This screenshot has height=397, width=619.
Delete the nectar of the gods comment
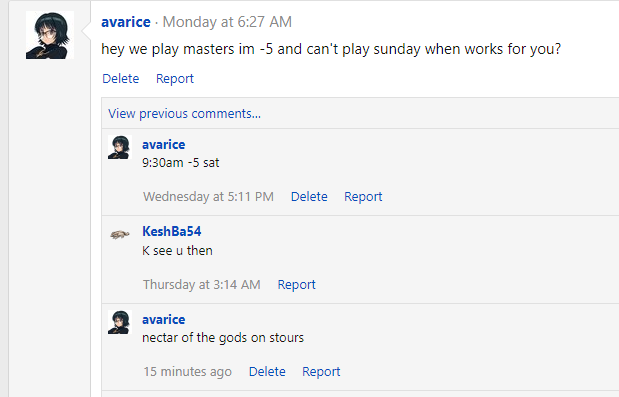(267, 371)
